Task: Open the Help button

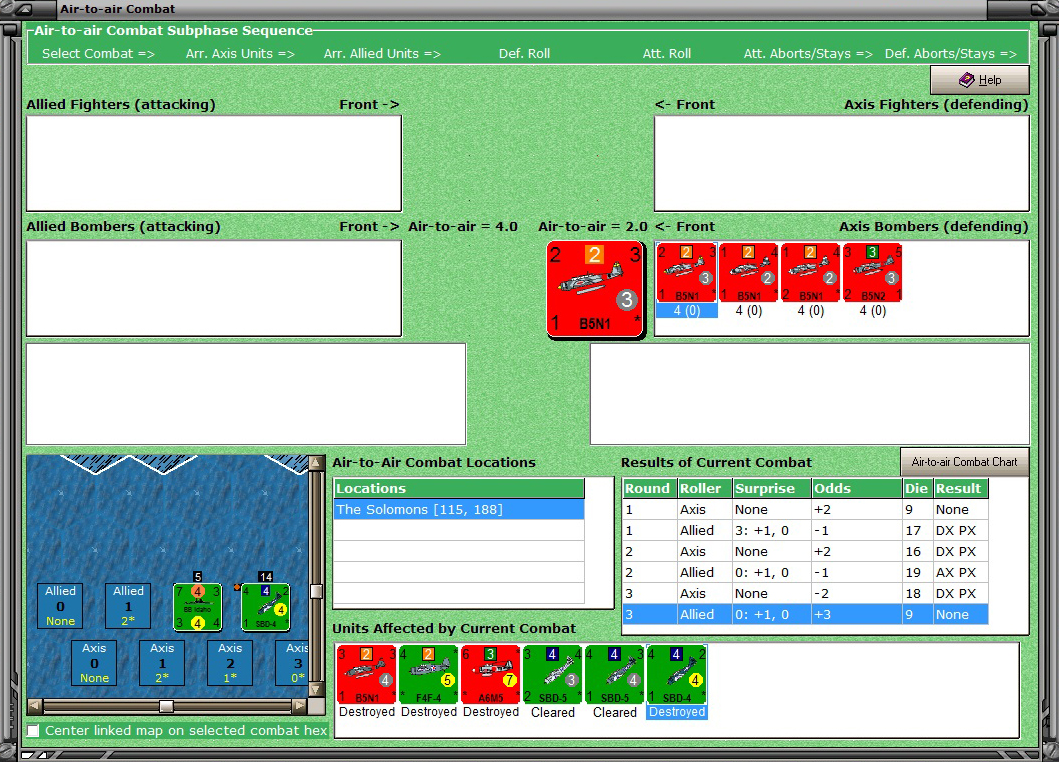Action: click(979, 80)
